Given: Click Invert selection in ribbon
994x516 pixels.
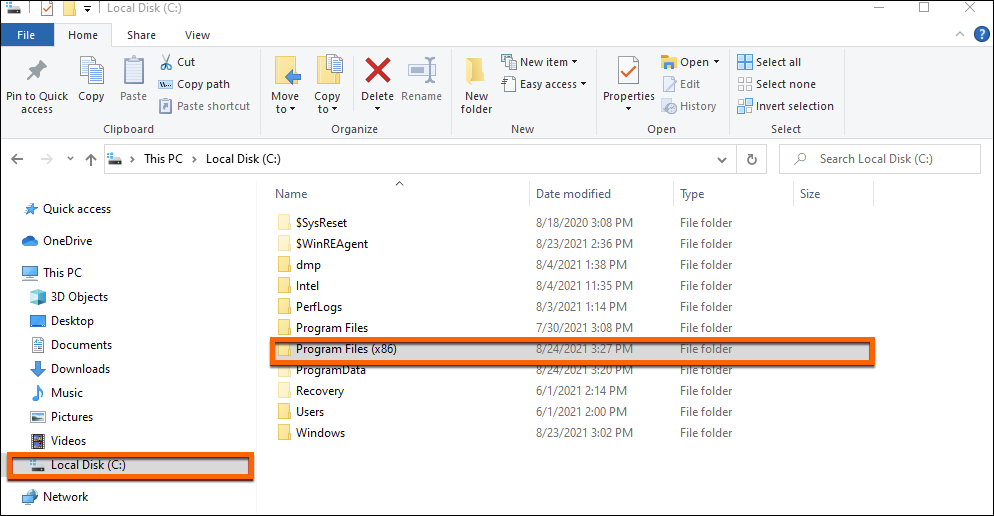Looking at the screenshot, I should 785,106.
